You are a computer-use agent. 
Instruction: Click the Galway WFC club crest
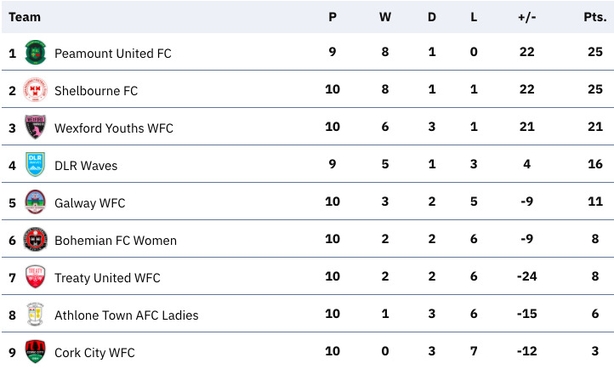(x=35, y=202)
